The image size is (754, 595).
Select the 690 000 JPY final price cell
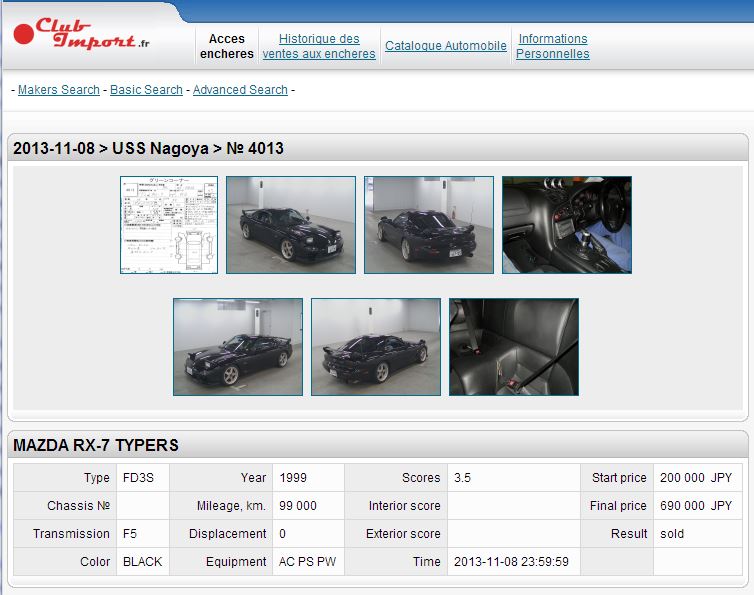click(696, 506)
